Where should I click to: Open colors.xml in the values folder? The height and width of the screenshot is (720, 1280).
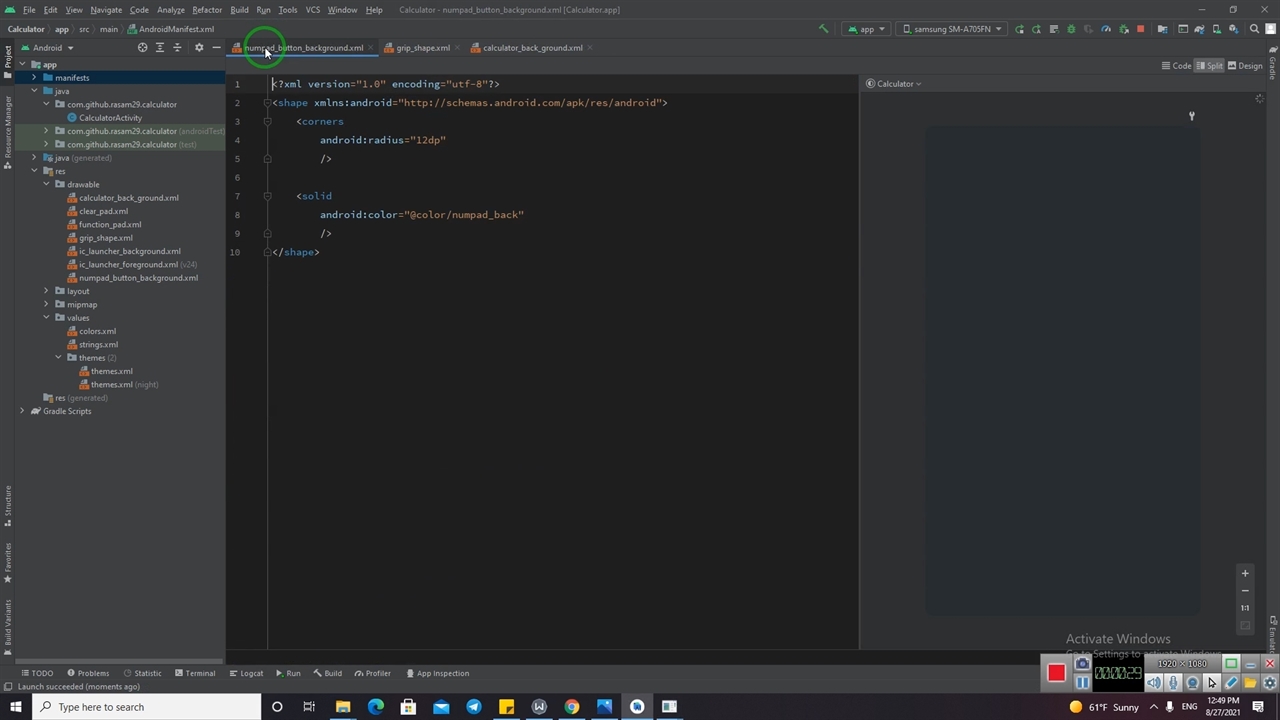tap(97, 331)
